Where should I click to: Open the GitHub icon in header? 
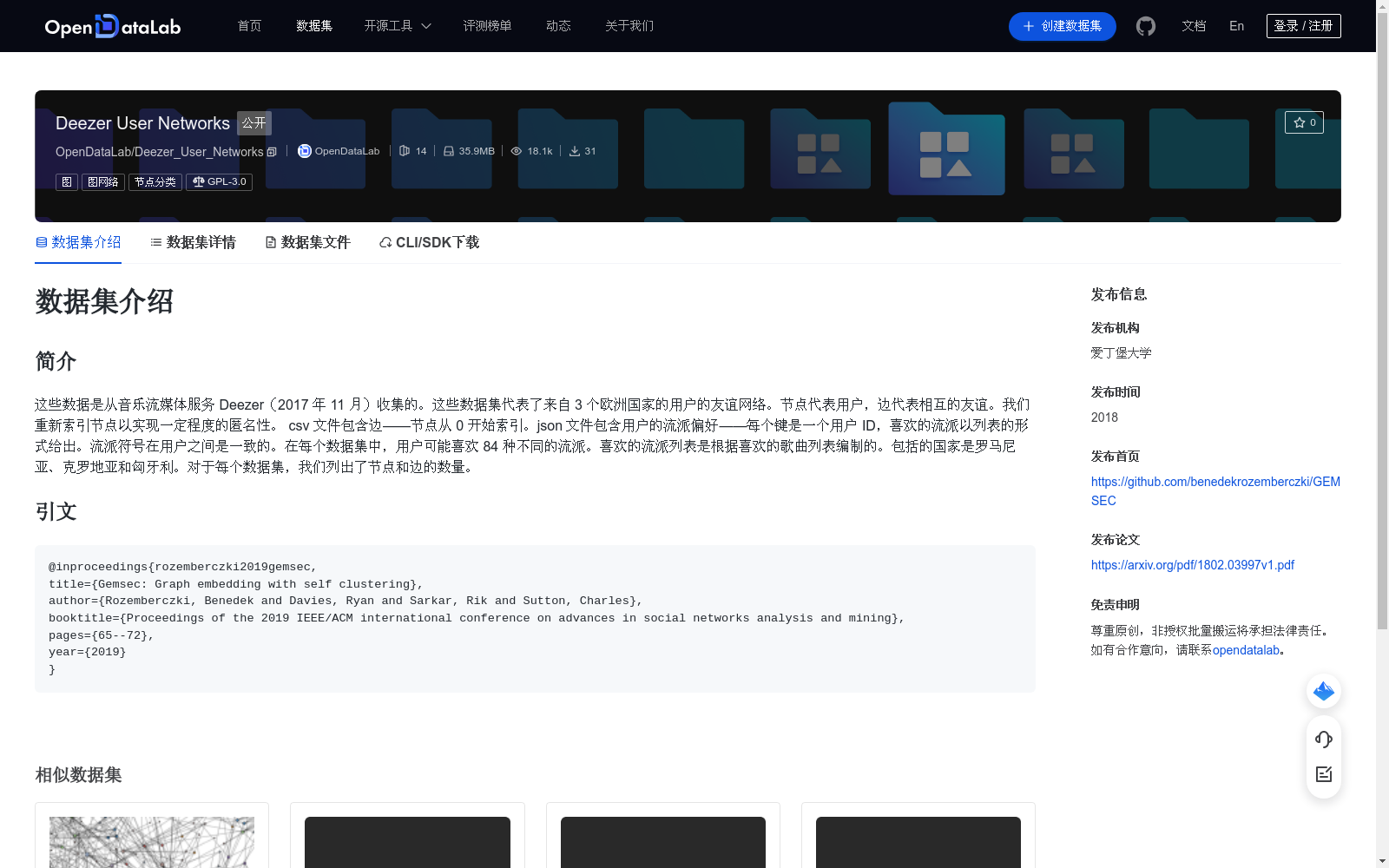(1146, 26)
